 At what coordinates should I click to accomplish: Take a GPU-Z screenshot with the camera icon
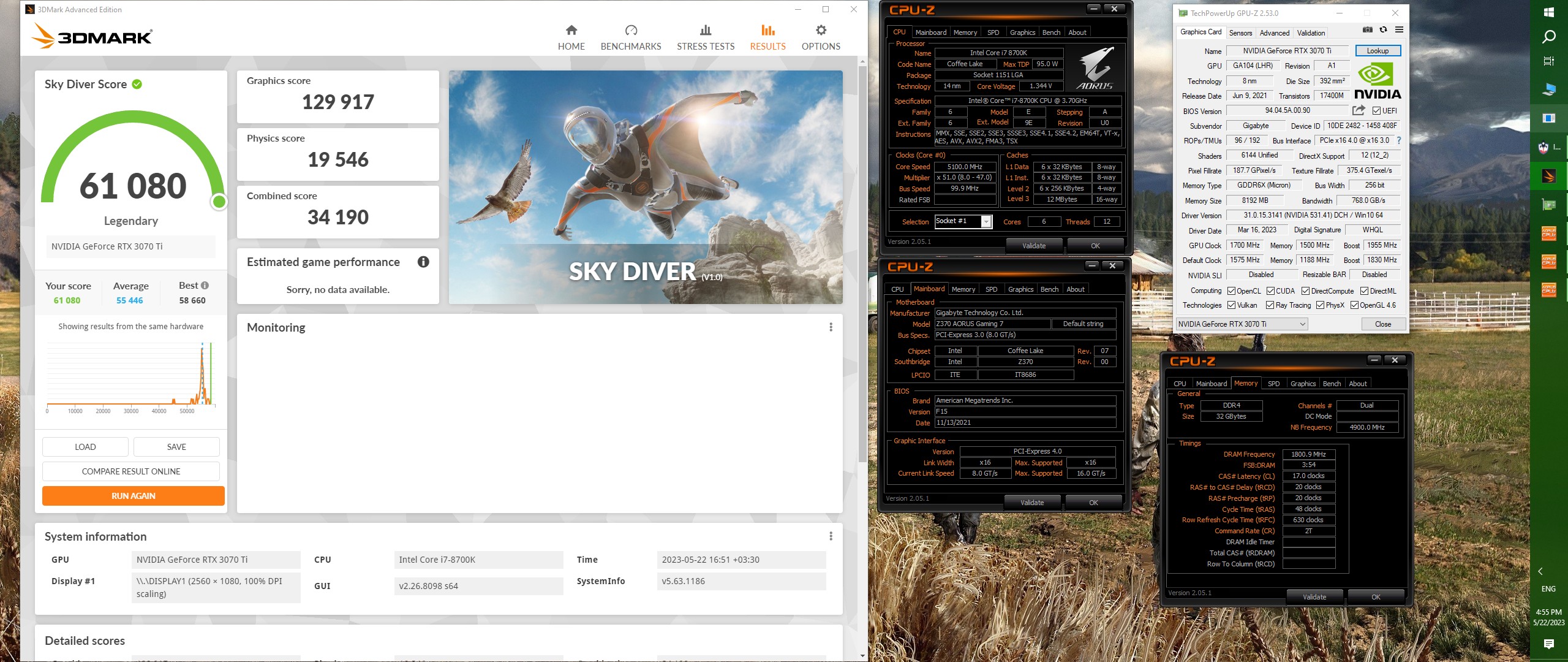tap(1367, 29)
